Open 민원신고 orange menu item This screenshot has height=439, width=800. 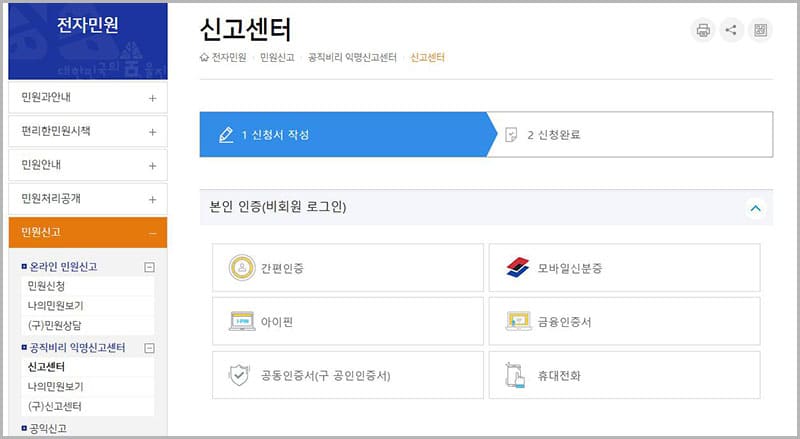tap(87, 232)
